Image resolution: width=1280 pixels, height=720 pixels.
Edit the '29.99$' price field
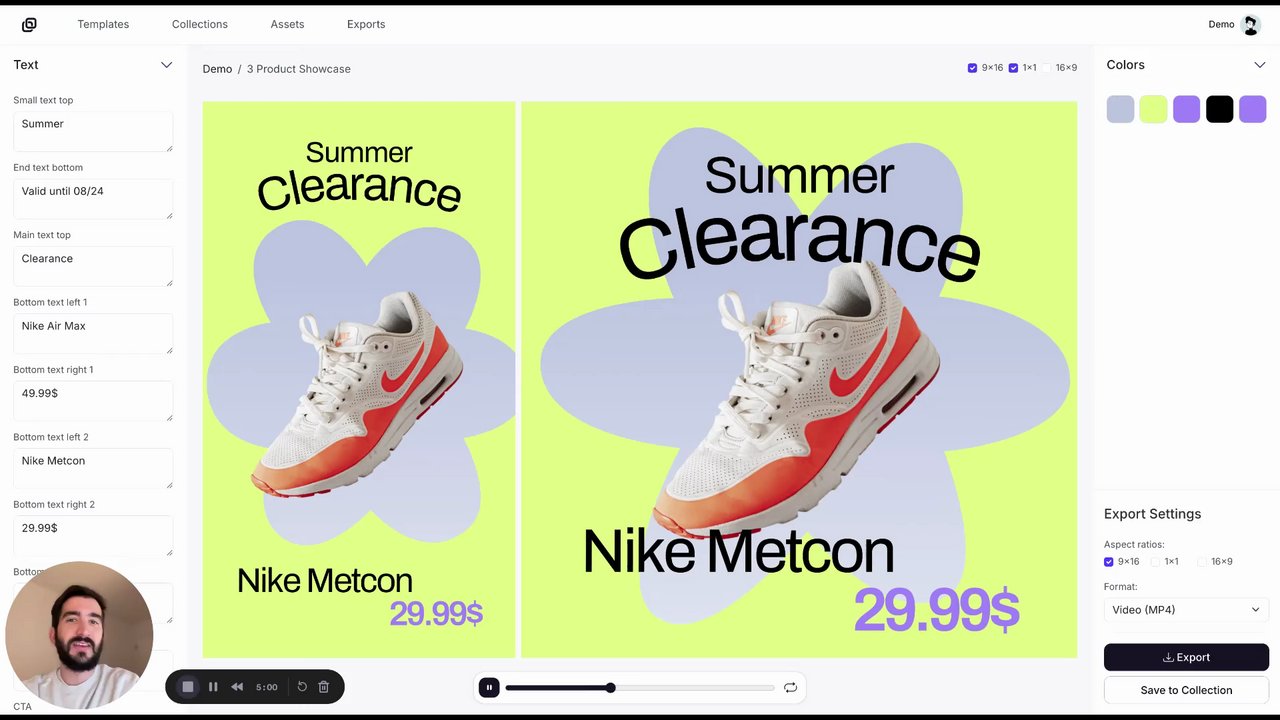click(x=93, y=536)
